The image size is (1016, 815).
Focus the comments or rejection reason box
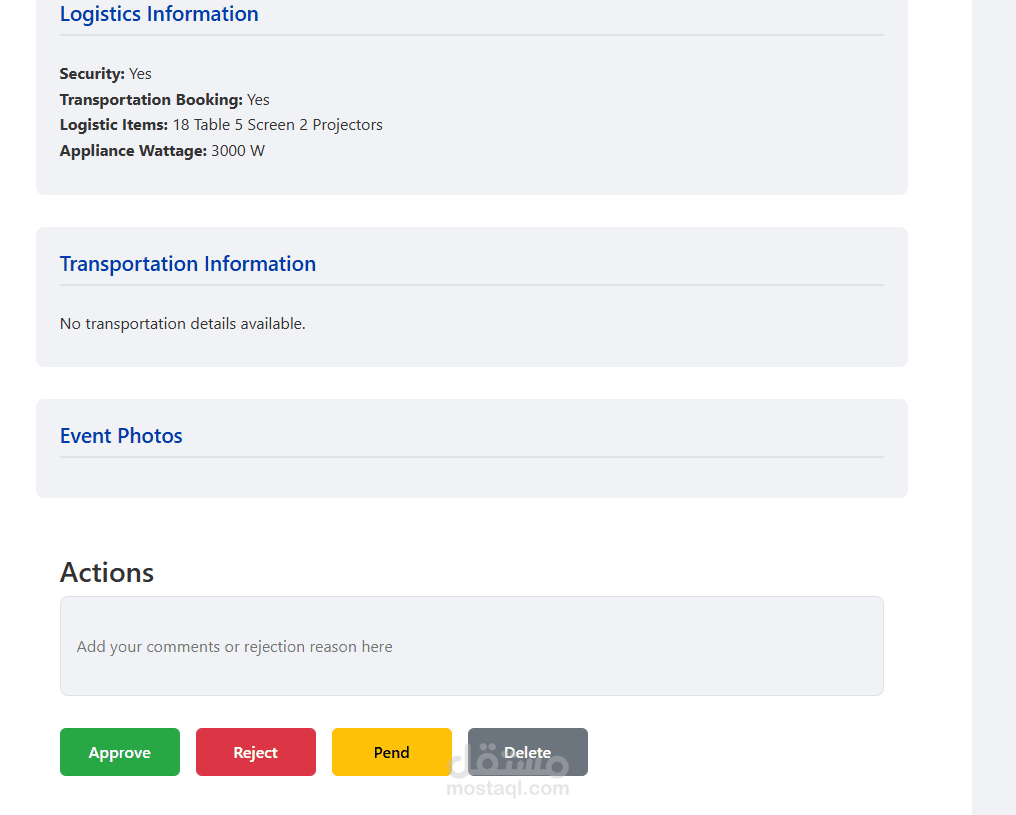(472, 646)
